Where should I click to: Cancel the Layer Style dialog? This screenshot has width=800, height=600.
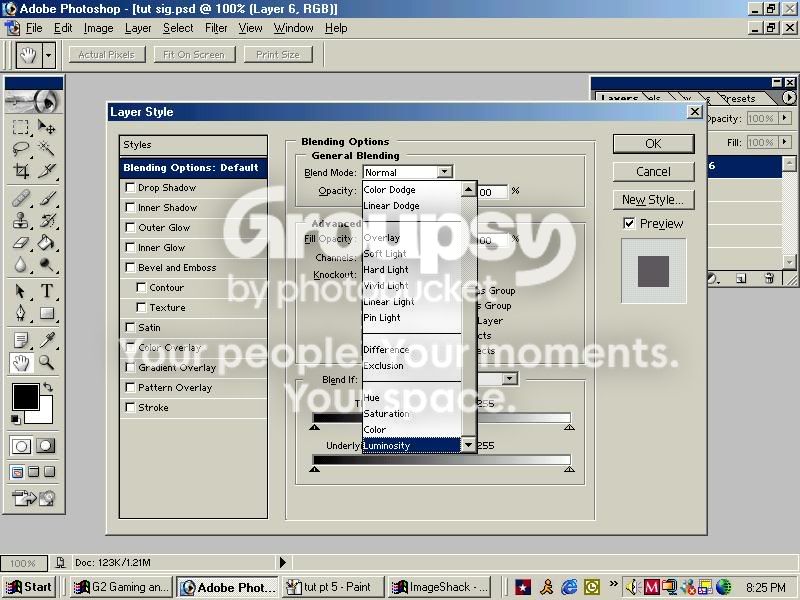(654, 171)
